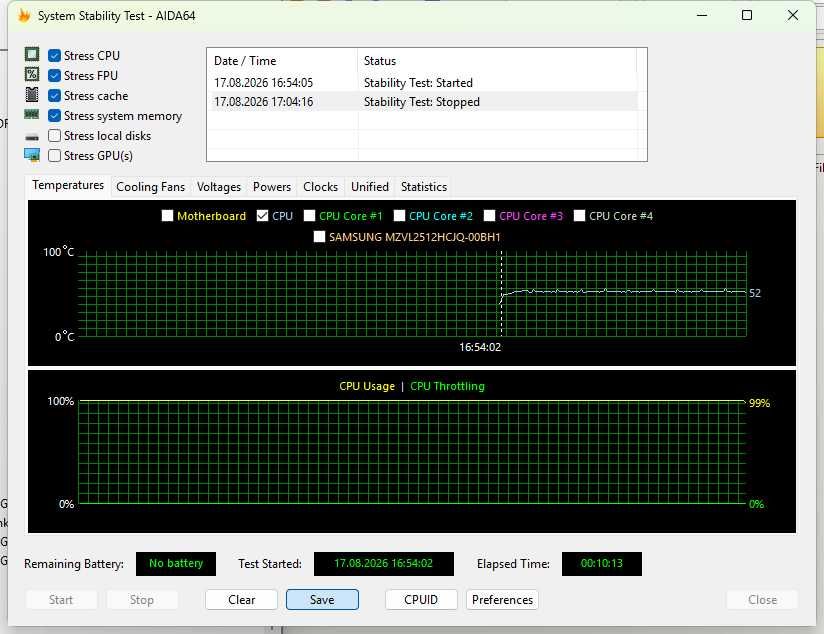
Task: Click the RAM module icon beside Stress system memory
Action: pyautogui.click(x=32, y=115)
